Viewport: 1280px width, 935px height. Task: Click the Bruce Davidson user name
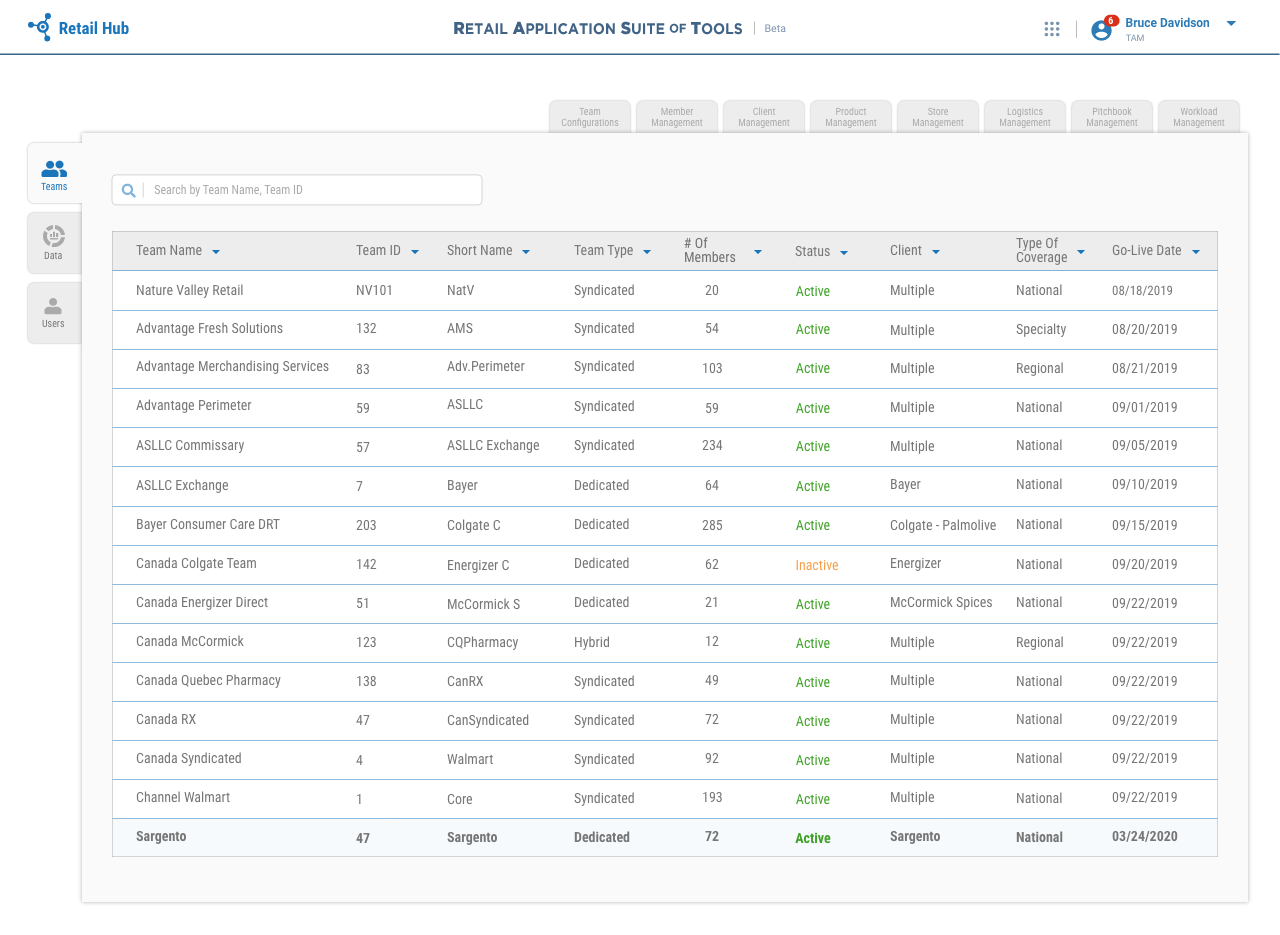pos(1167,23)
